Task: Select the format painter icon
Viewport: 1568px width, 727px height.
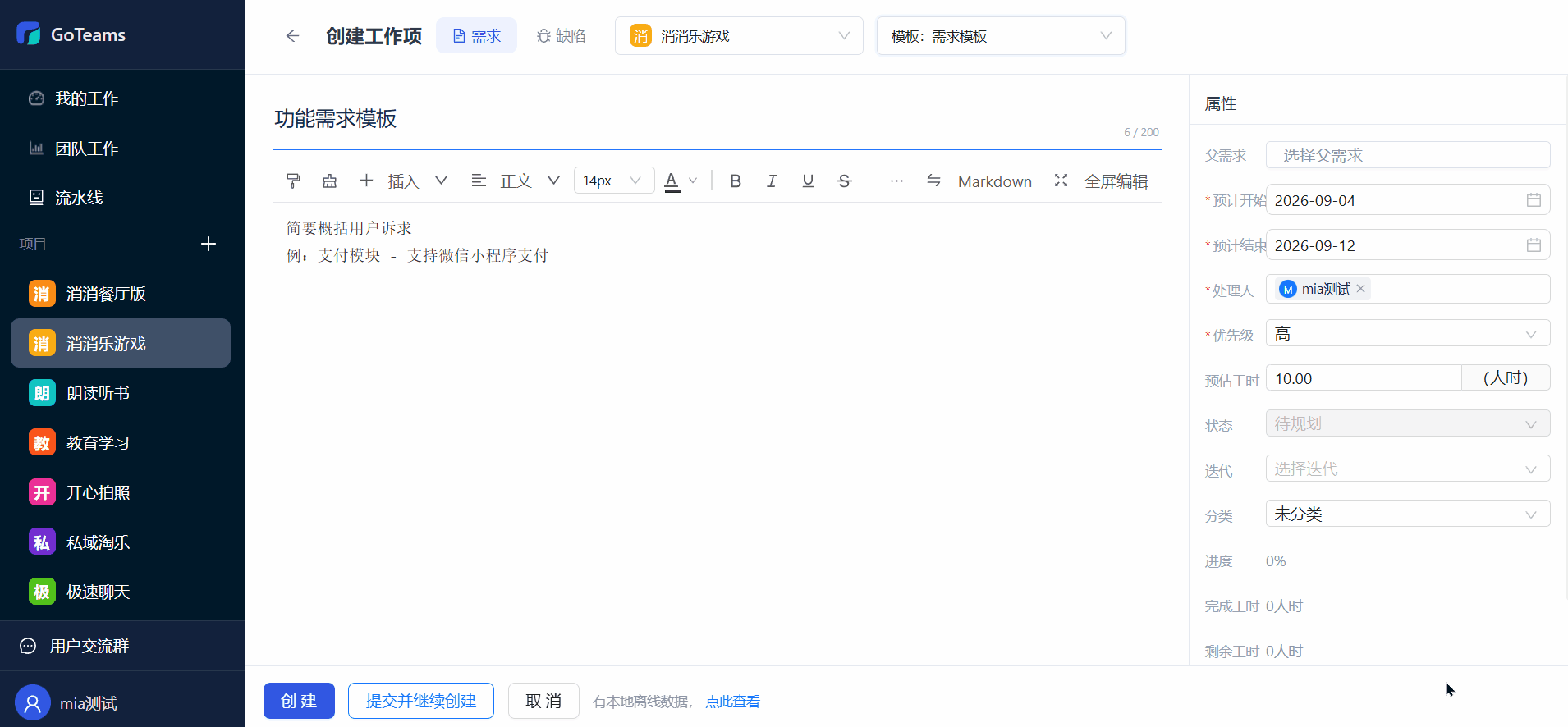Action: 293,181
